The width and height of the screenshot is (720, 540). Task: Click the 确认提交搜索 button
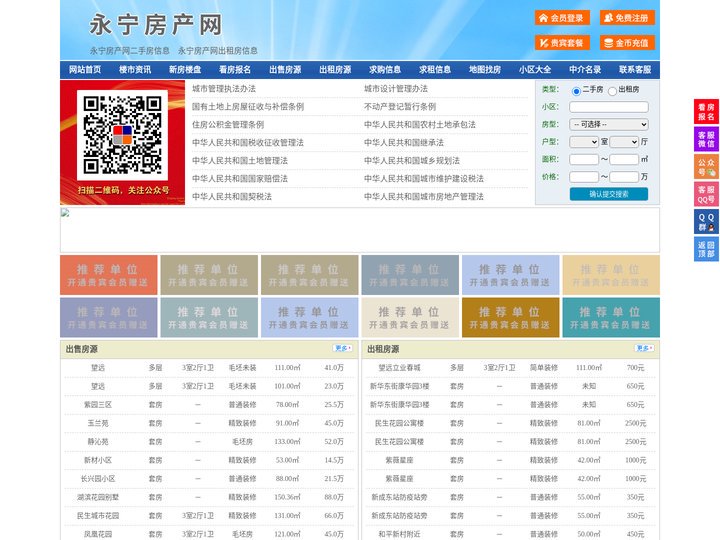[x=609, y=194]
